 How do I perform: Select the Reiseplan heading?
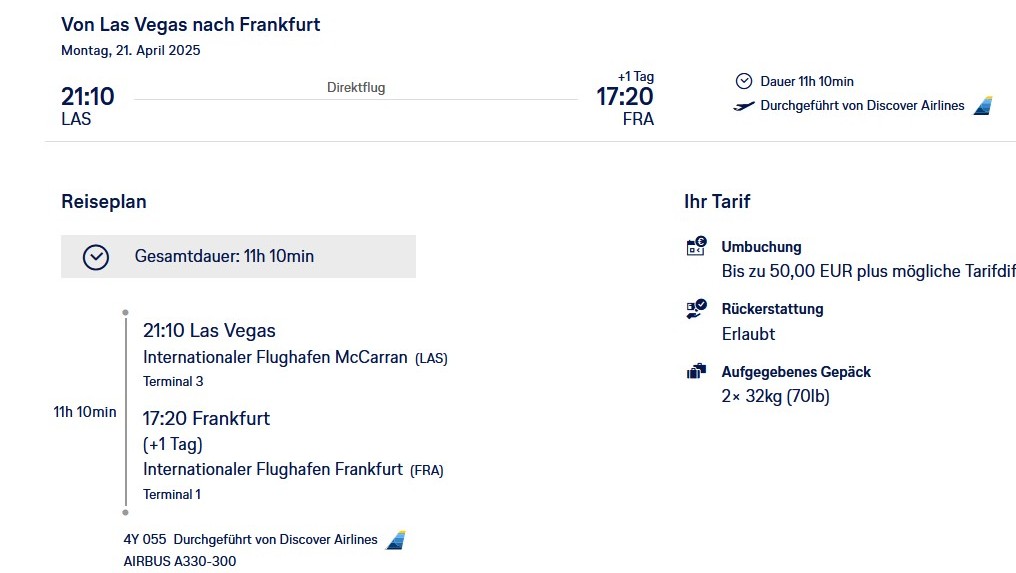point(104,202)
